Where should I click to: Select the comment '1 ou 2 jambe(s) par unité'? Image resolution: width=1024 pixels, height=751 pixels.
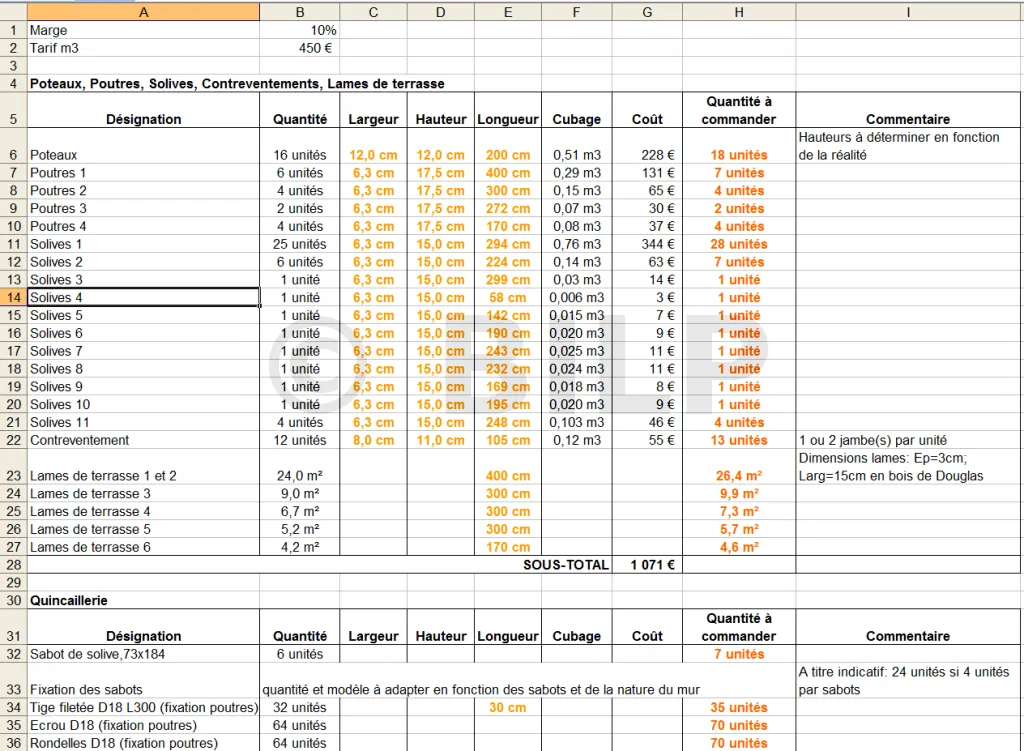point(908,440)
